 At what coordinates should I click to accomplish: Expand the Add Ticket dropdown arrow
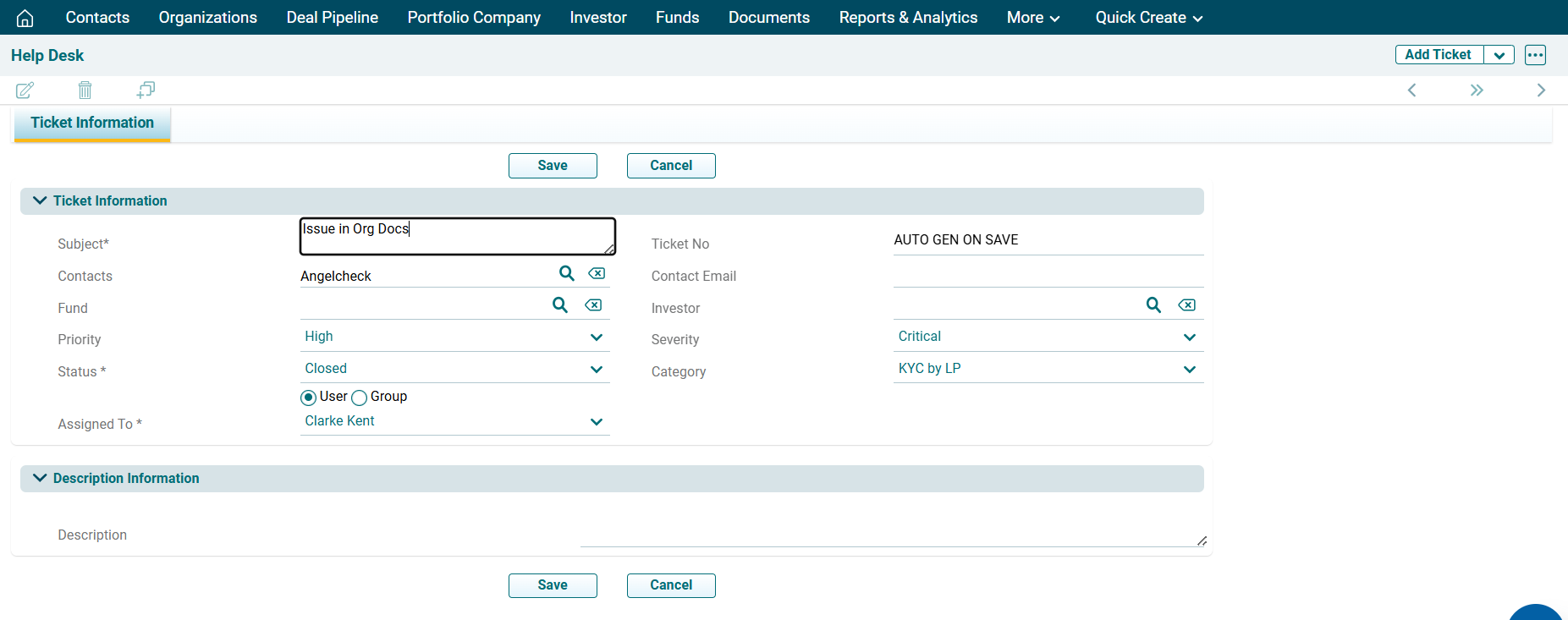click(1499, 55)
